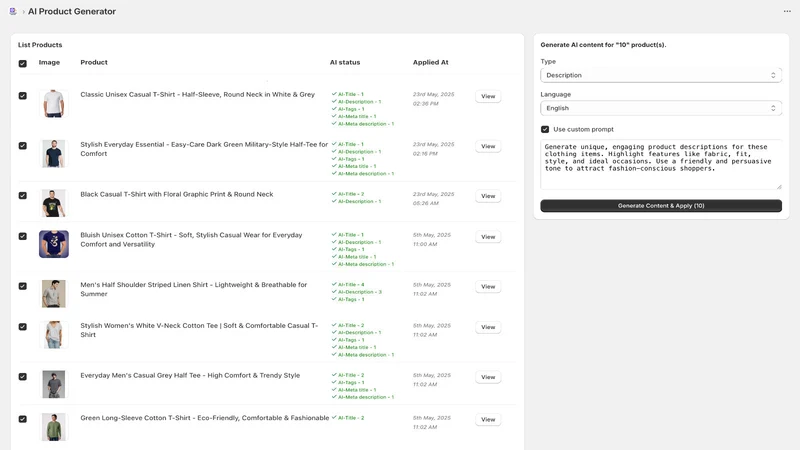This screenshot has width=800, height=450.
Task: Click the dark green tee thumbnail of Stylish Everyday
Action: click(x=54, y=154)
